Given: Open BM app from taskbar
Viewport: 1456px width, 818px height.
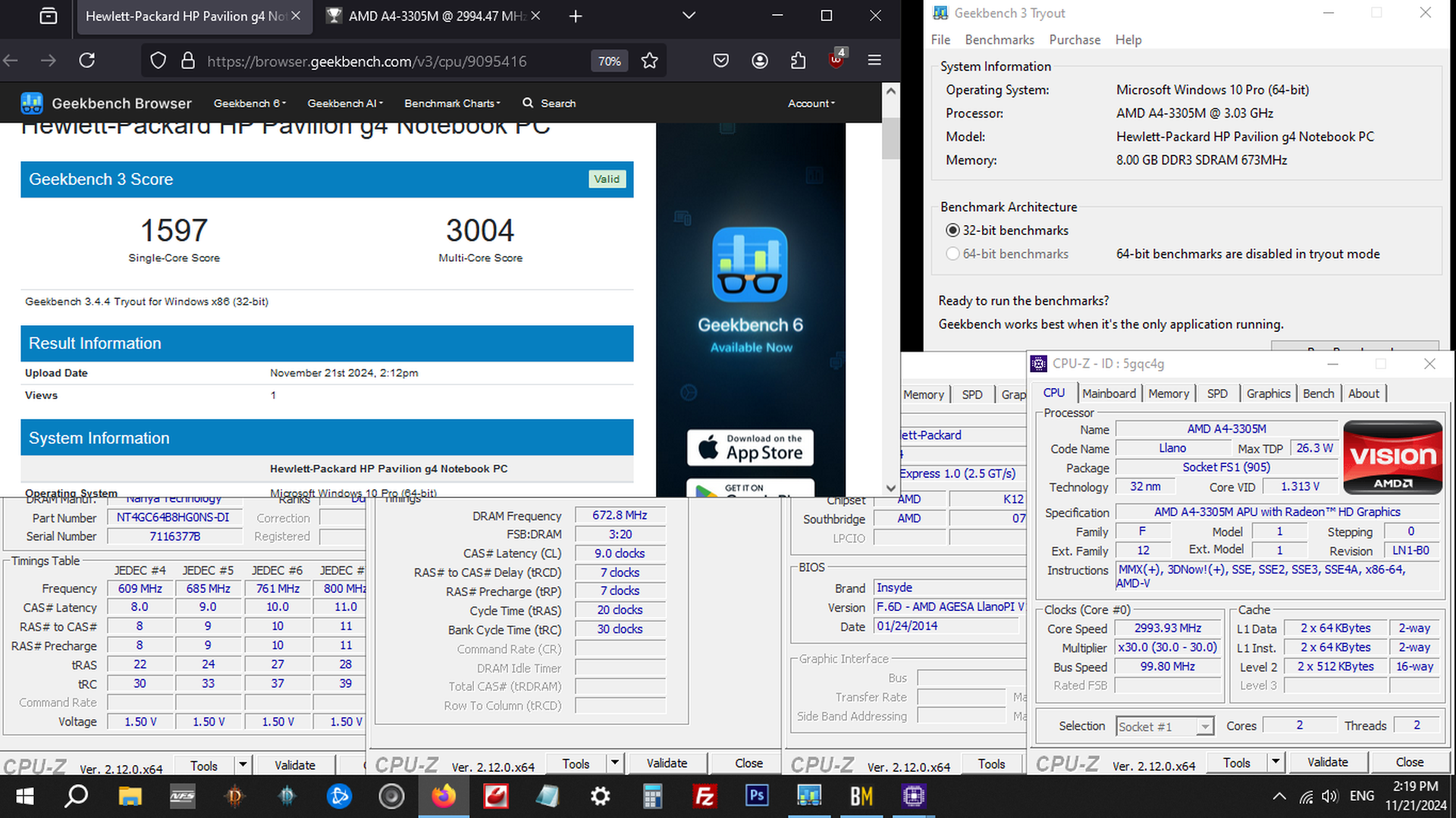Looking at the screenshot, I should 861,796.
